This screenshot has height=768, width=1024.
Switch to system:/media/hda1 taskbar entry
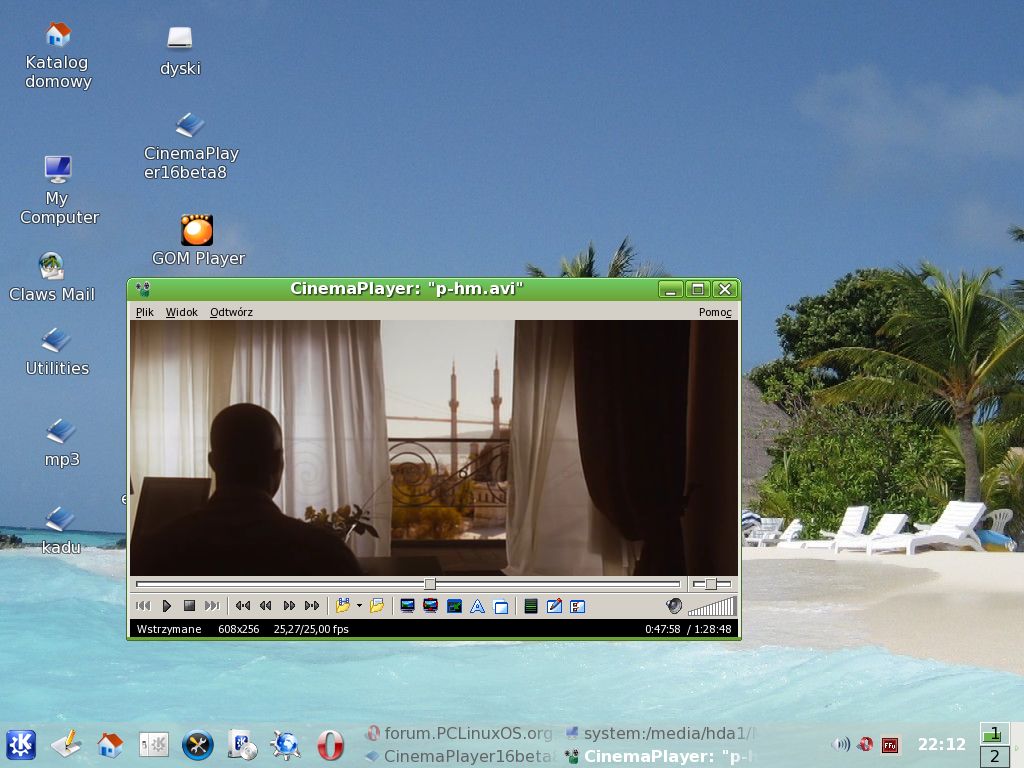(662, 733)
